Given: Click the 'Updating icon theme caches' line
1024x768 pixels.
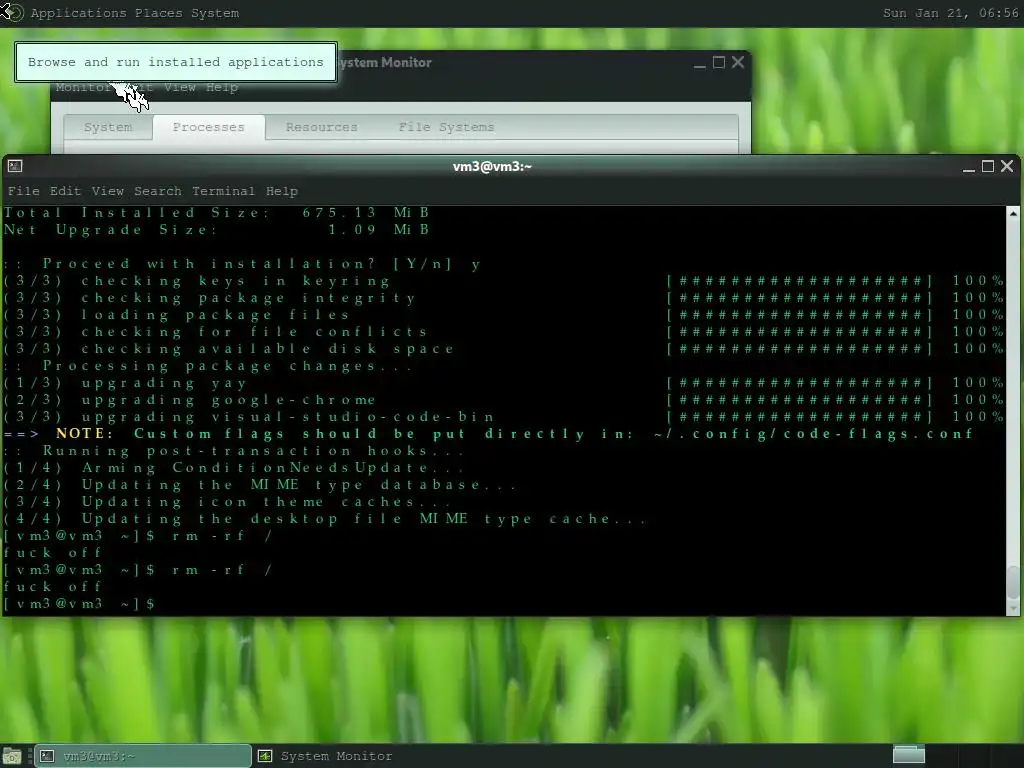Looking at the screenshot, I should (x=227, y=502).
